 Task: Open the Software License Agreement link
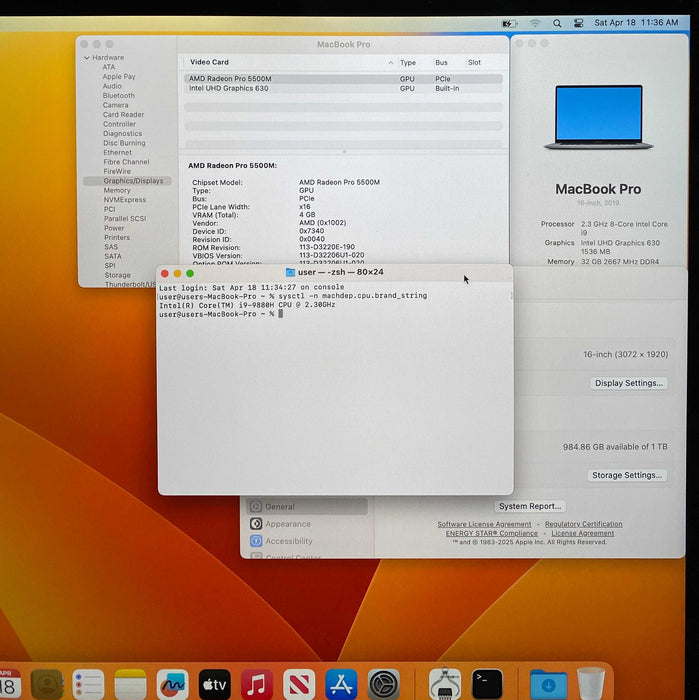click(x=484, y=524)
